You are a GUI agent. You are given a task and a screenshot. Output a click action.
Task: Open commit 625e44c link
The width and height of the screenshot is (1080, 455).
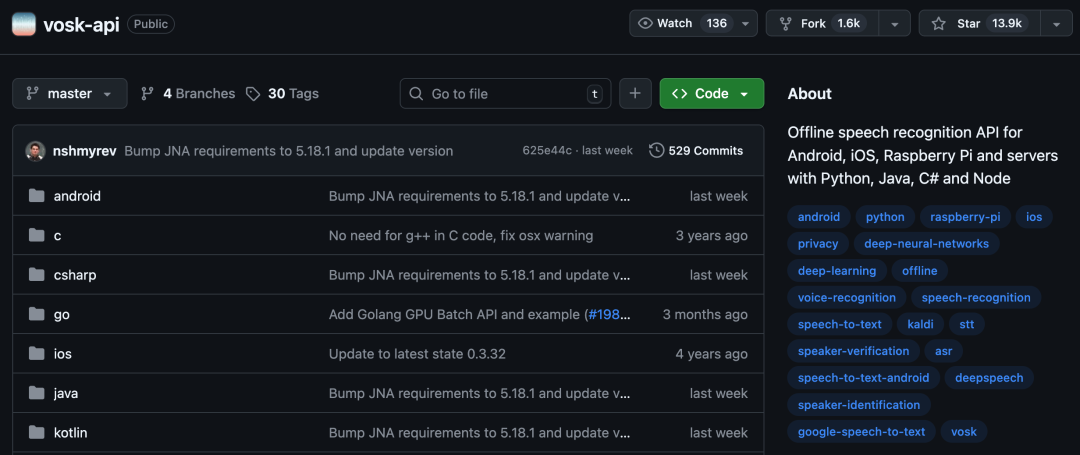pyautogui.click(x=546, y=151)
